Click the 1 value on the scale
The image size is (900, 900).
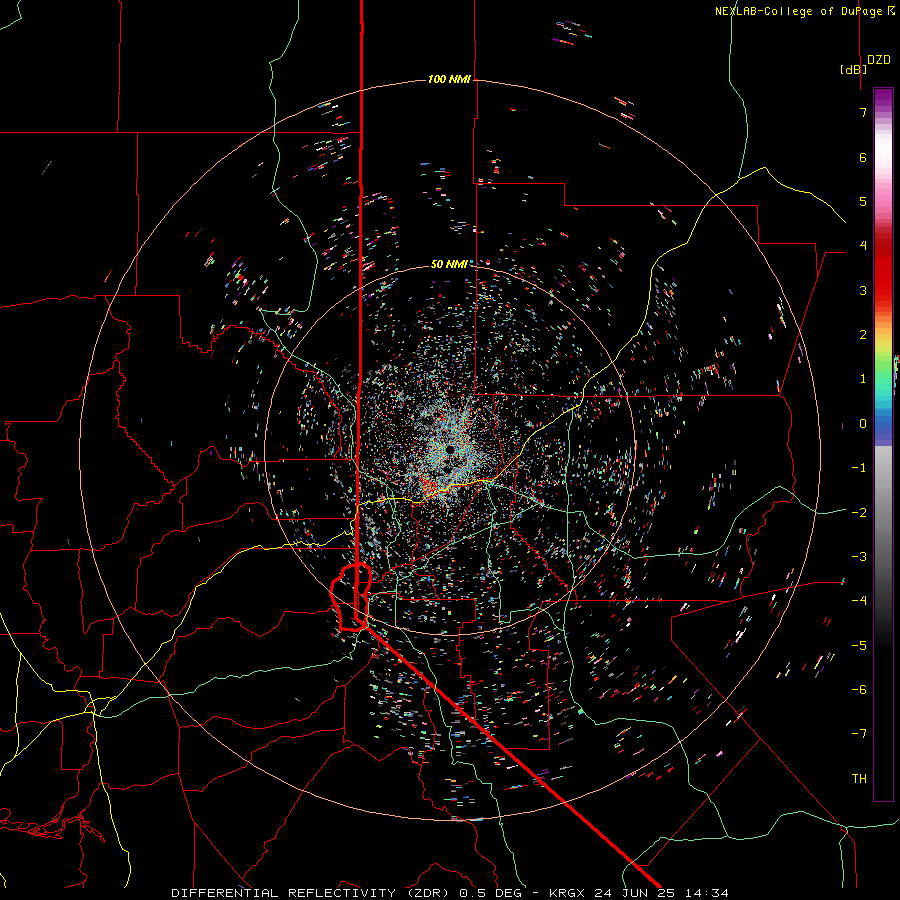pyautogui.click(x=863, y=379)
